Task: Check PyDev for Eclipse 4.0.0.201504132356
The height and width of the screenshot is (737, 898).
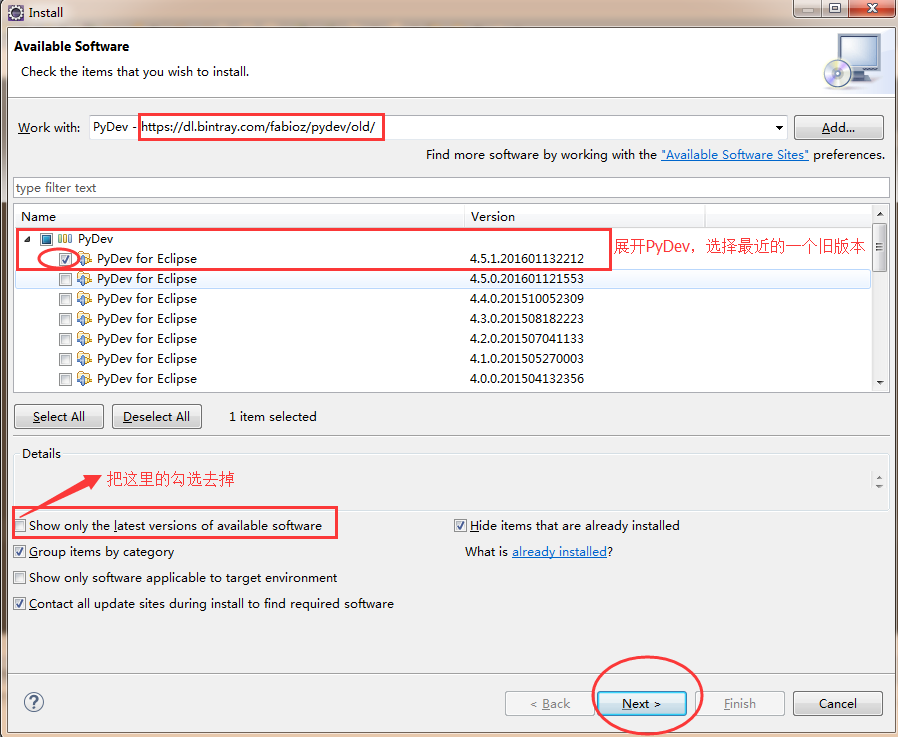Action: point(65,380)
